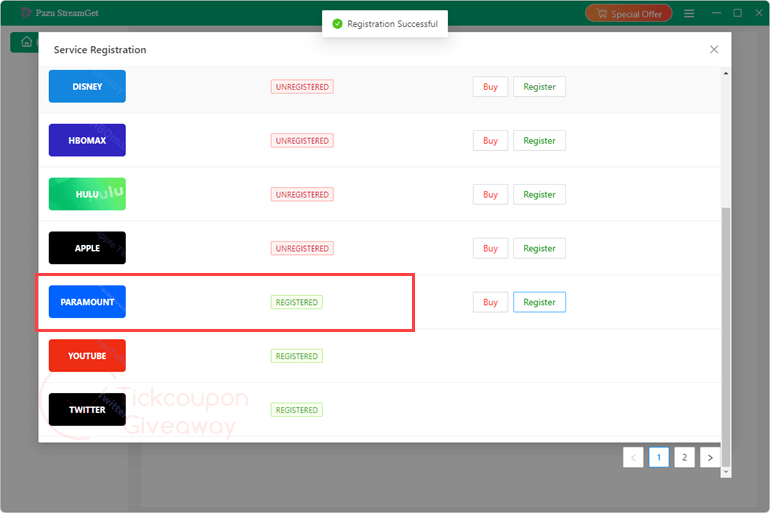770x513 pixels.
Task: Click the scrollbar down arrow
Action: click(726, 472)
